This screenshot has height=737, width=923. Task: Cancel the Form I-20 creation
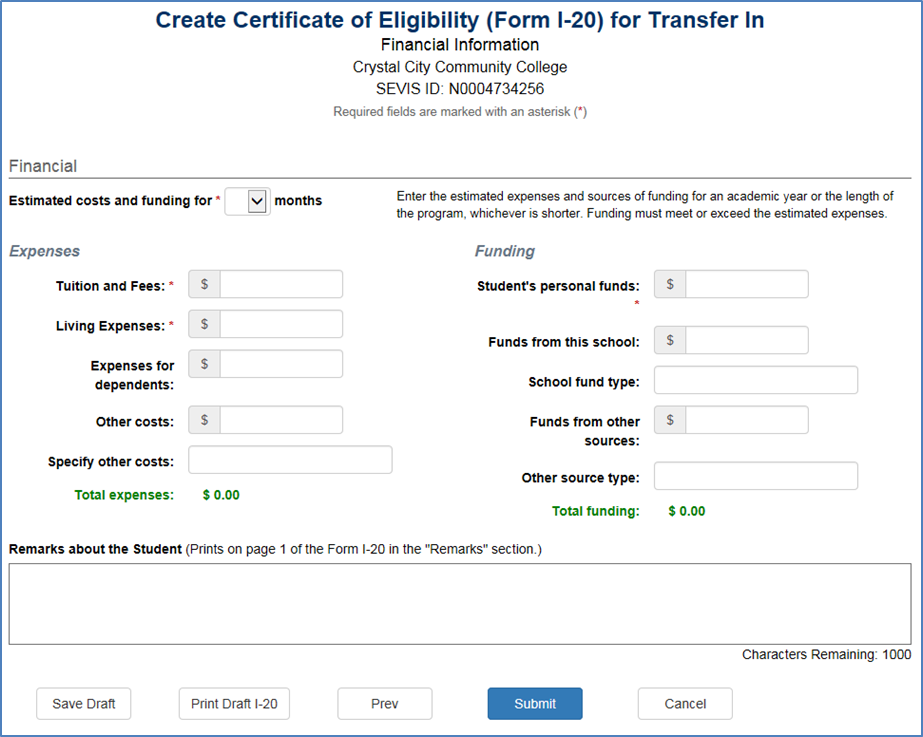point(685,703)
